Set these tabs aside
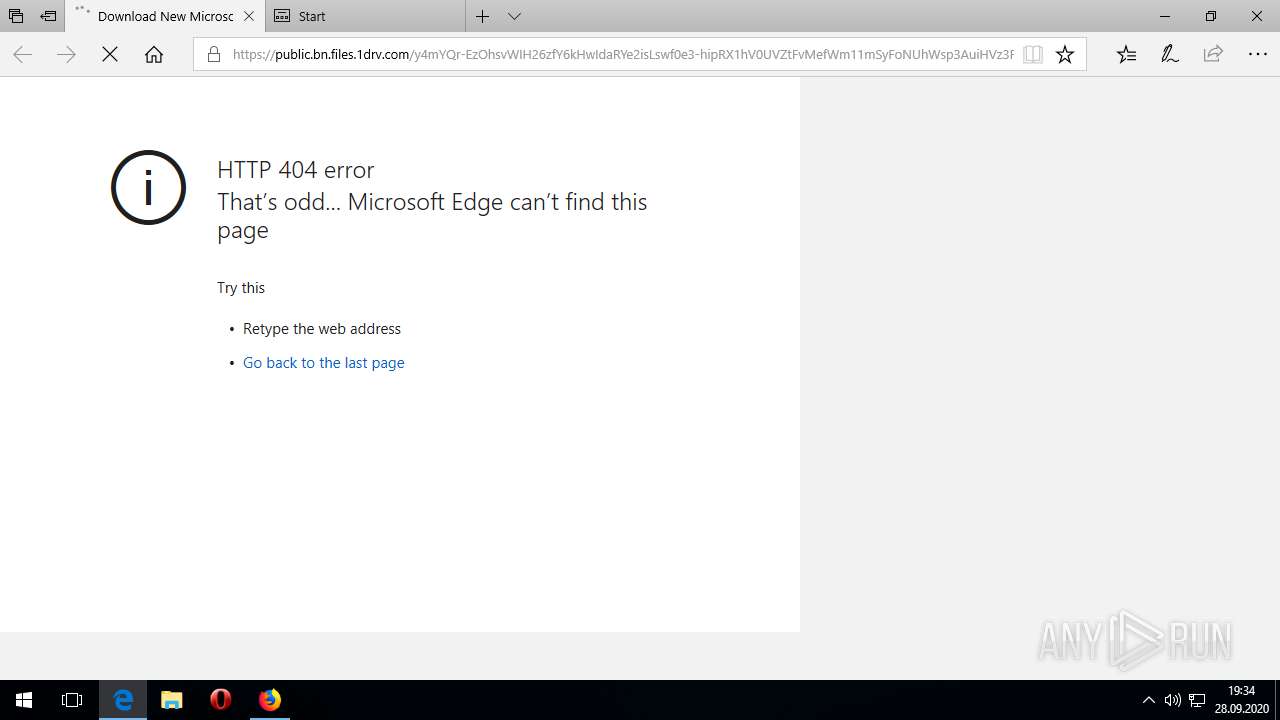This screenshot has height=720, width=1280. click(x=48, y=16)
